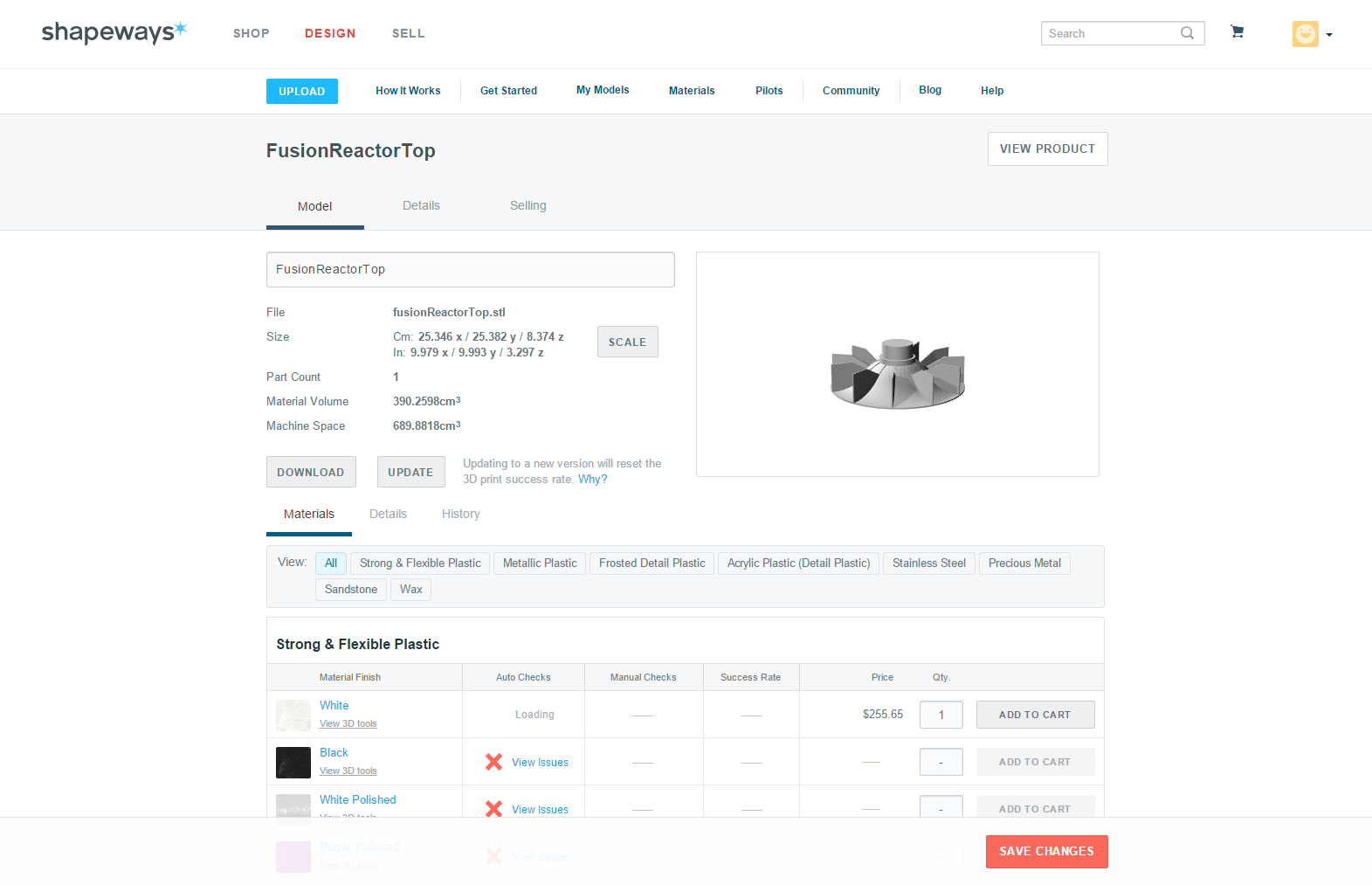
Task: Click the Shapeways logo
Action: pyautogui.click(x=114, y=32)
